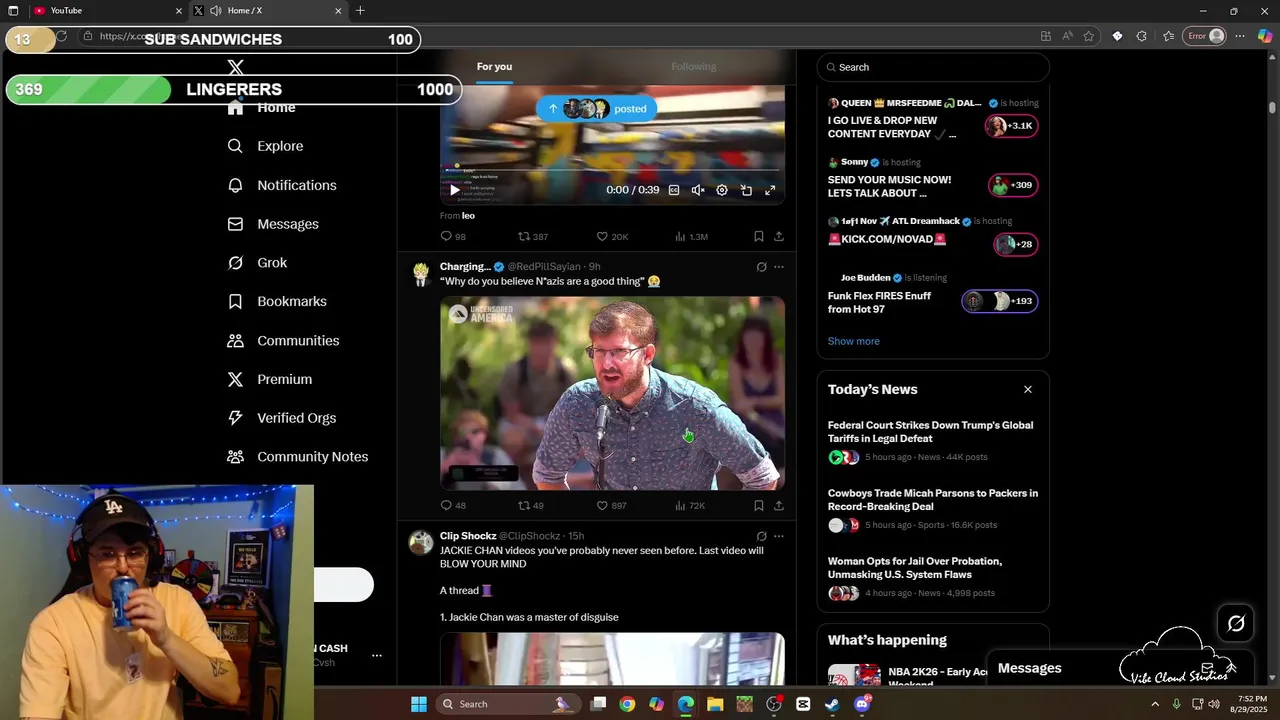Click the new posts 'posted' pill
Screen dimensions: 1280x720
pos(597,109)
